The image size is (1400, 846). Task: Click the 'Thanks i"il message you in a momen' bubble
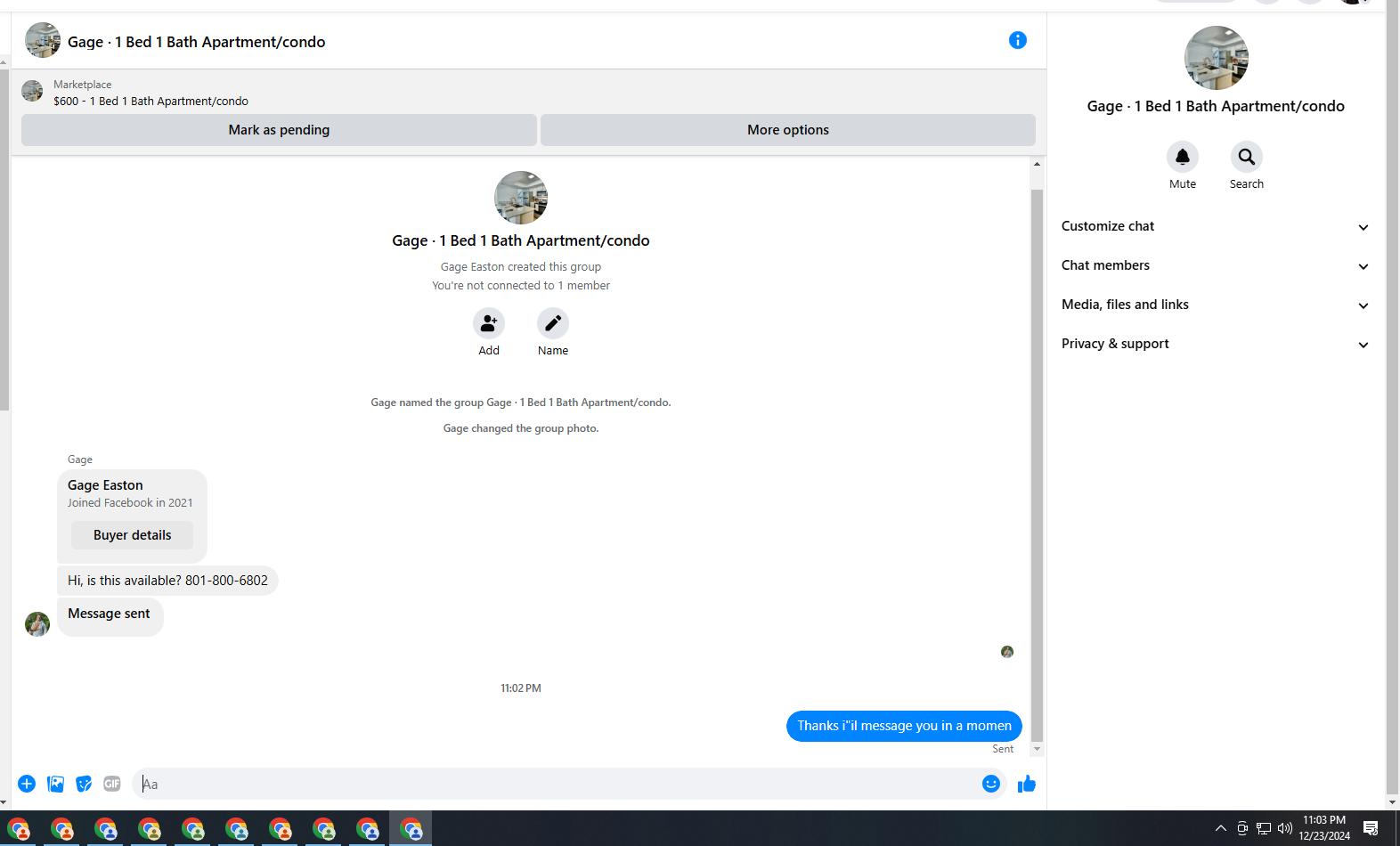point(904,726)
